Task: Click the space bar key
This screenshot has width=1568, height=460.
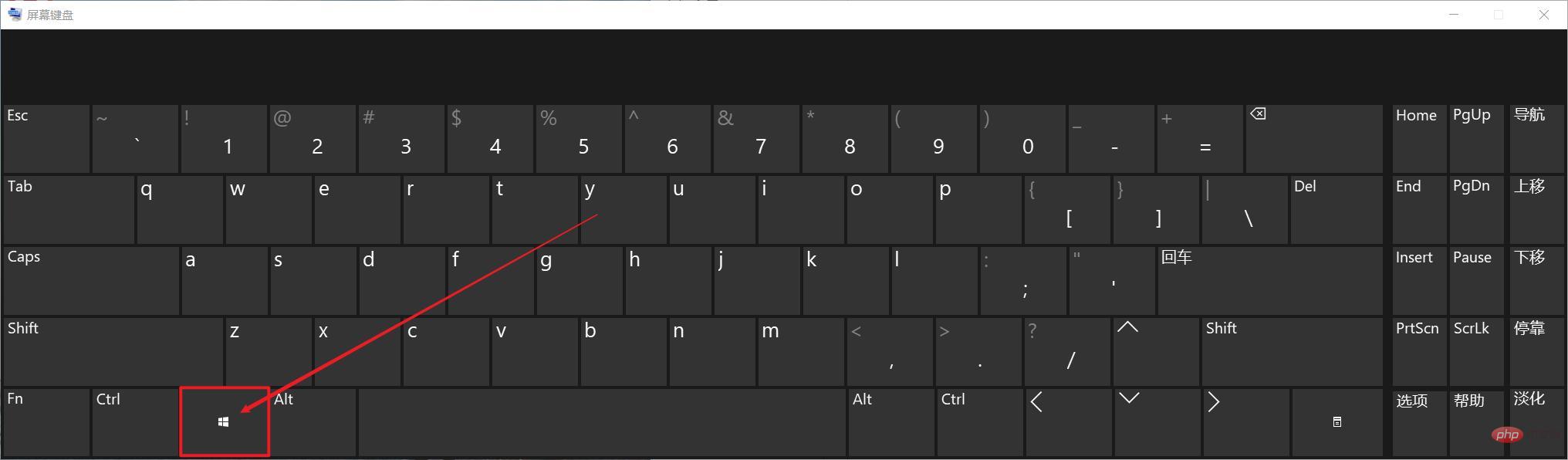Action: click(602, 422)
